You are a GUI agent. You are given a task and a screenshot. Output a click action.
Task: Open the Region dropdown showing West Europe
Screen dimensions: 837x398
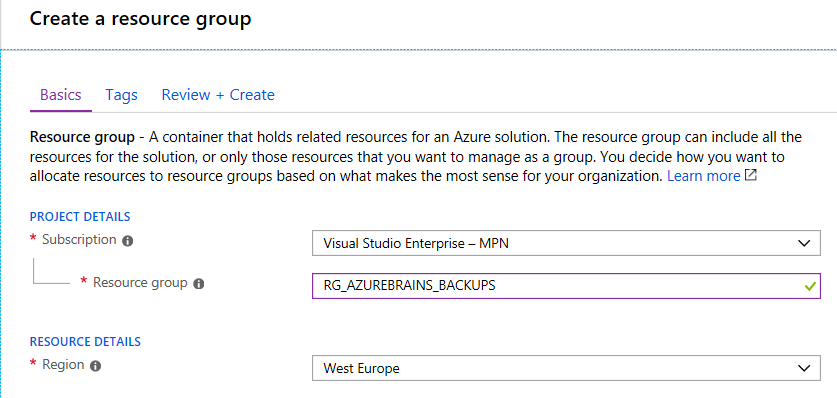click(566, 368)
